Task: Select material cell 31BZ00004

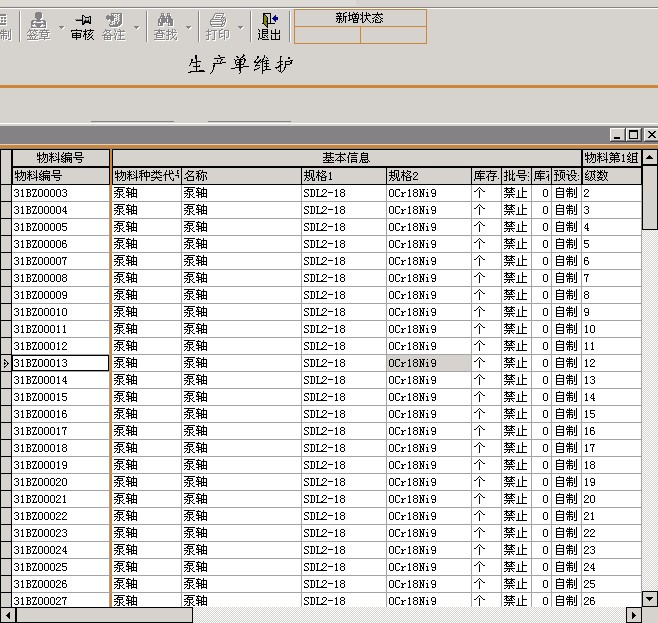Action: 60,210
